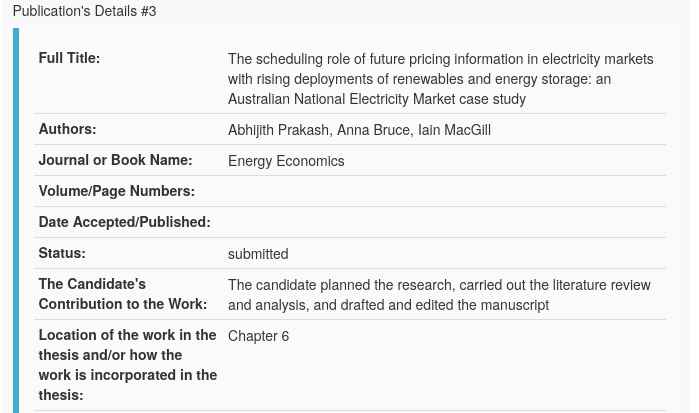Click the empty Date Accepted/Published value cell
Image resolution: width=699 pixels, height=413 pixels.
pyautogui.click(x=445, y=222)
